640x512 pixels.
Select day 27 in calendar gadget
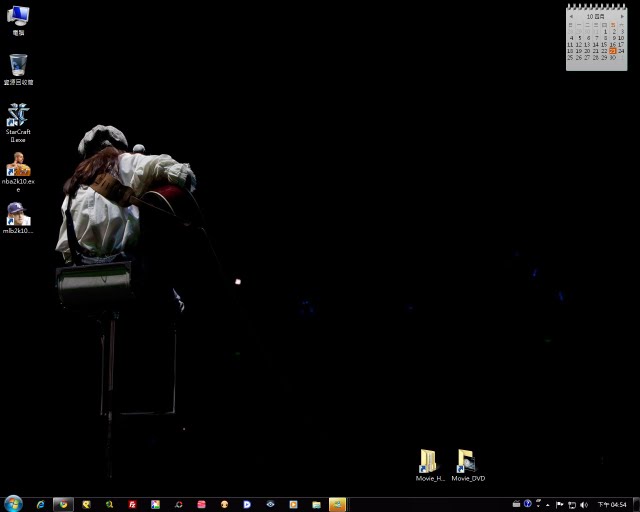click(587, 58)
